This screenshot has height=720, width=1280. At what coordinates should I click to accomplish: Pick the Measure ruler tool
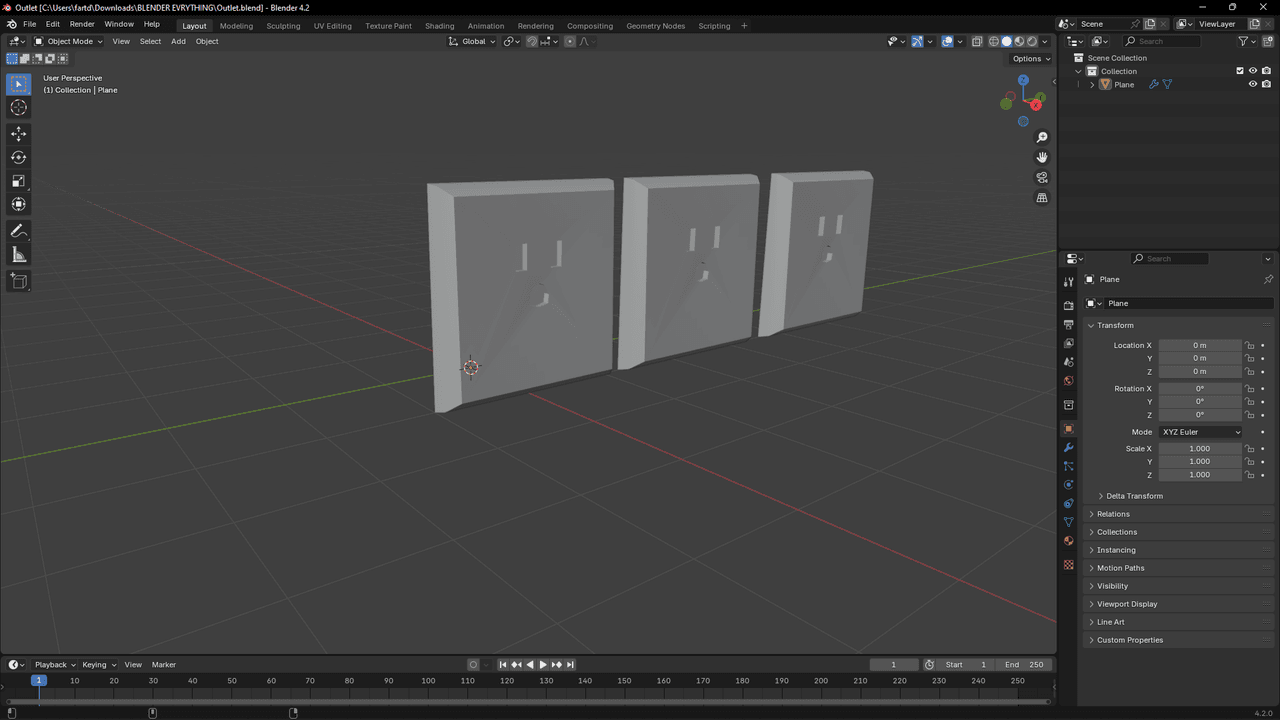tap(18, 255)
